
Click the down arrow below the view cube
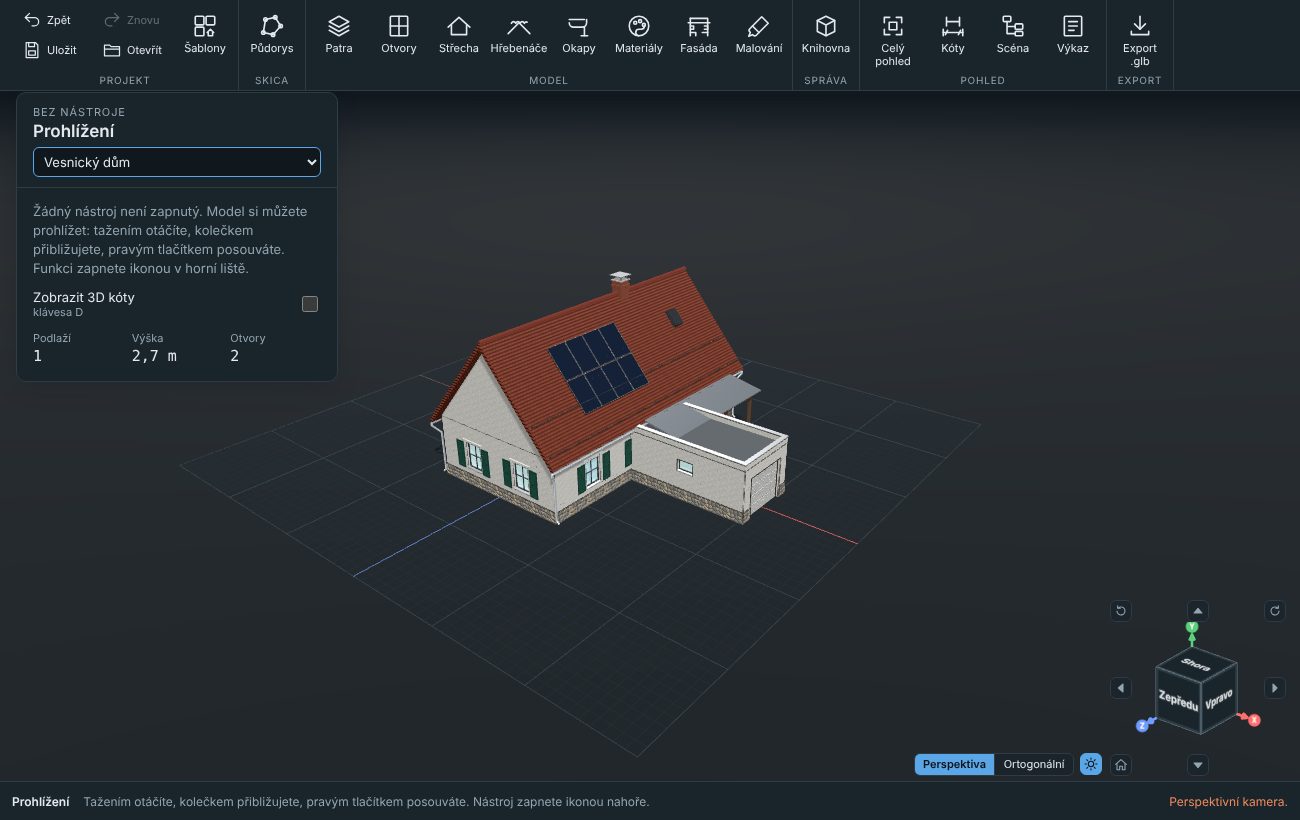tap(1198, 766)
